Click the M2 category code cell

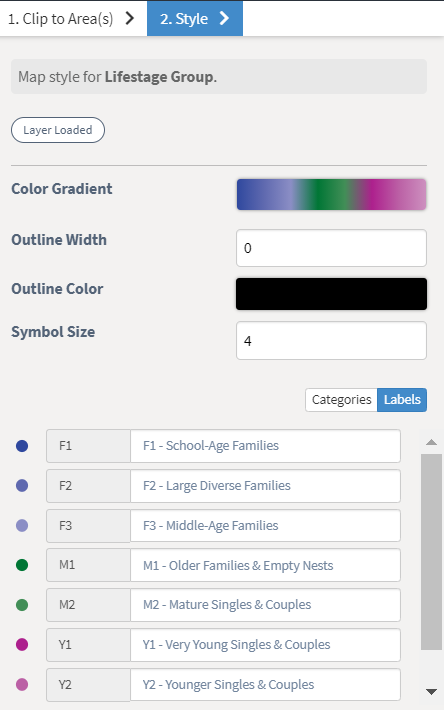(x=88, y=605)
